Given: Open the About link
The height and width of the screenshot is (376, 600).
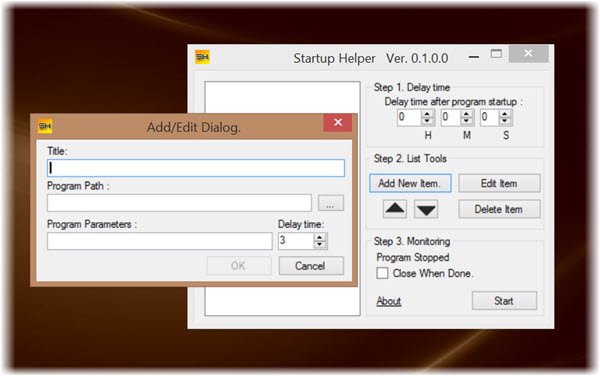Looking at the screenshot, I should (389, 301).
